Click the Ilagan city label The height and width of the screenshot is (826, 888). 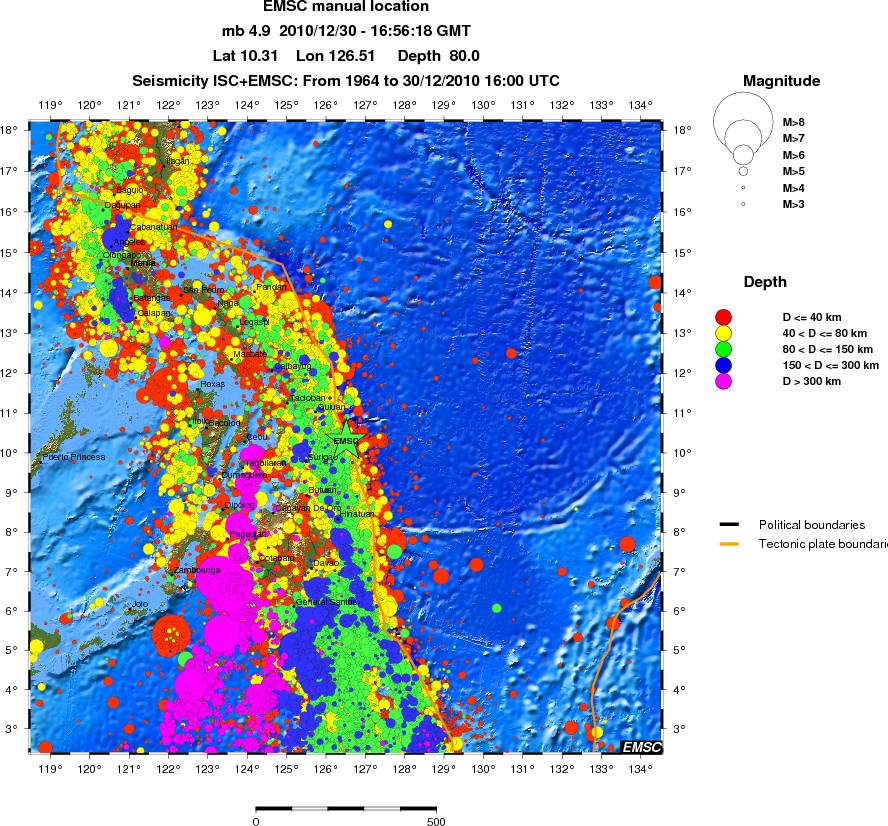pos(177,161)
